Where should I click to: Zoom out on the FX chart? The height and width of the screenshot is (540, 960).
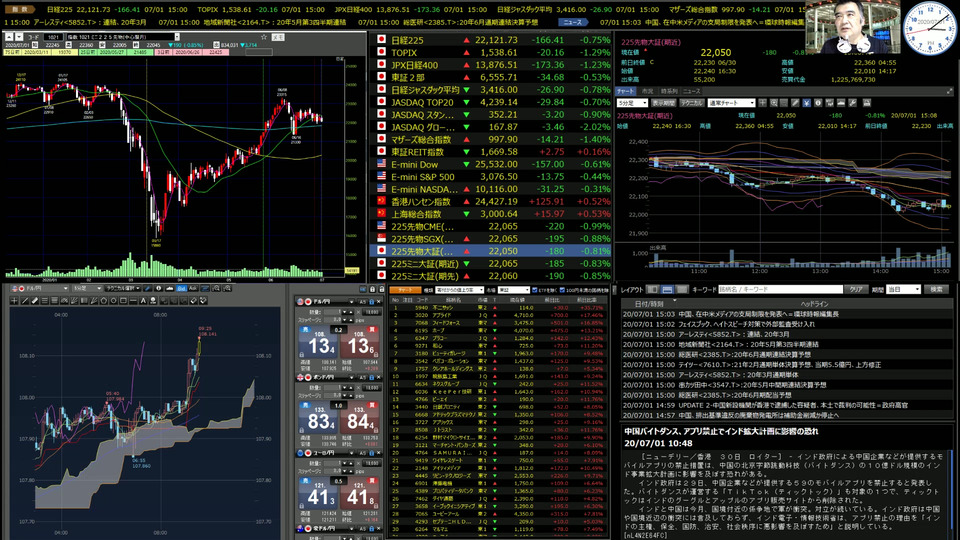tap(228, 288)
